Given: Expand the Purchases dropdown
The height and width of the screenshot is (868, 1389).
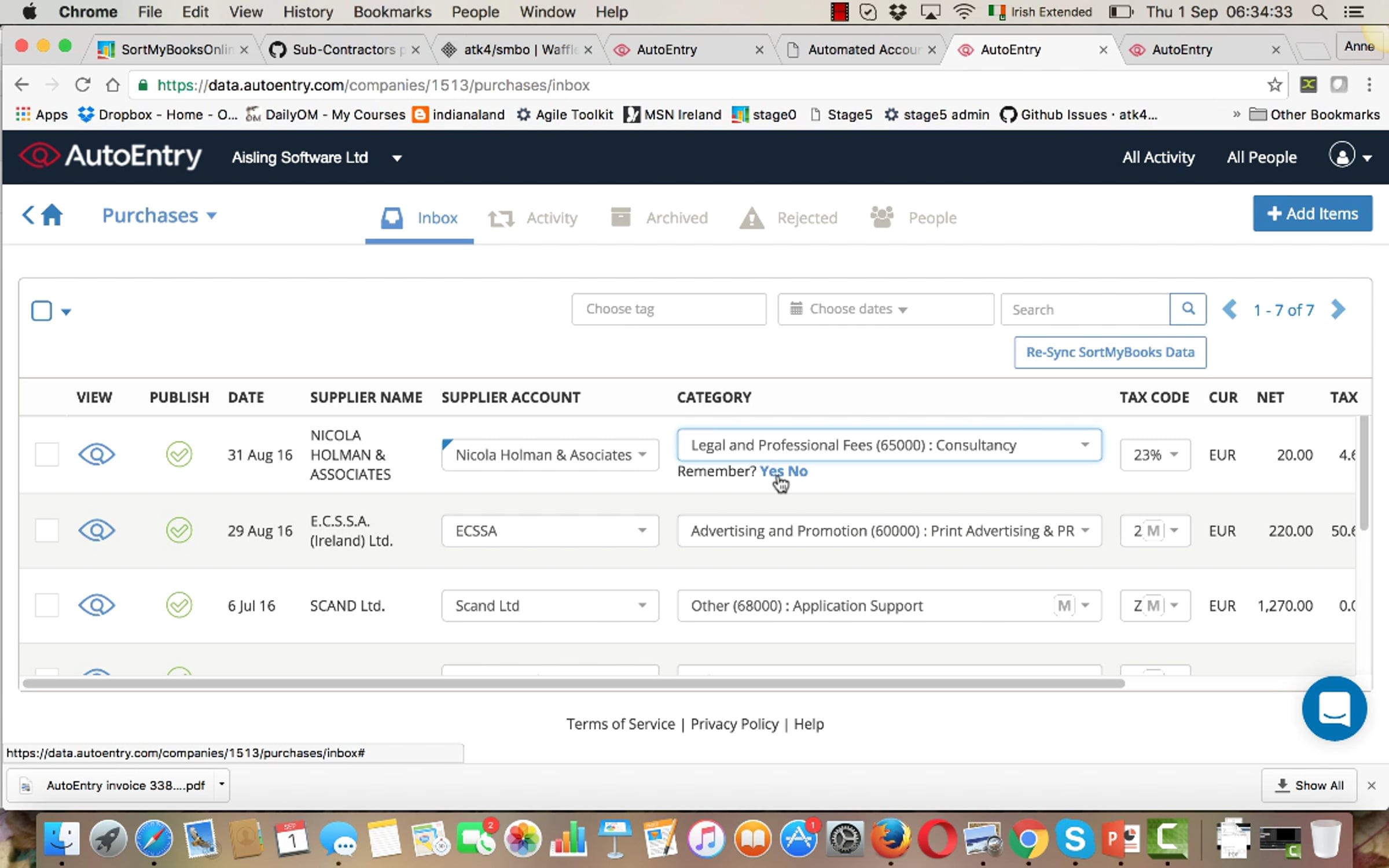Looking at the screenshot, I should pyautogui.click(x=159, y=215).
